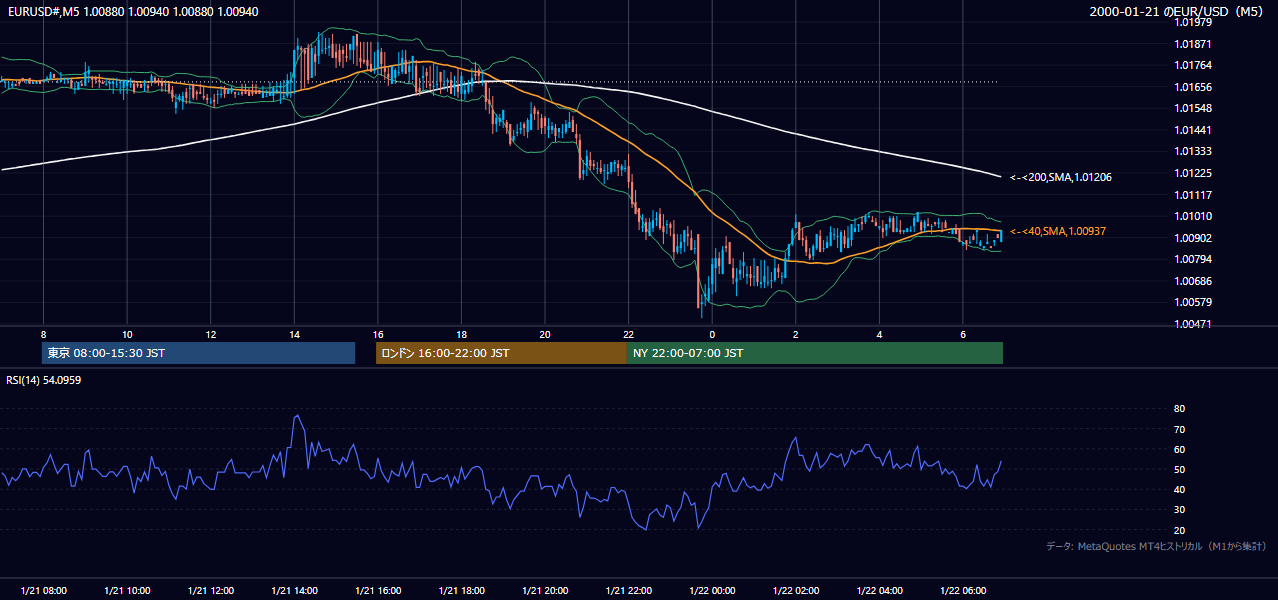This screenshot has height=600, width=1278.
Task: Click hour tick 16 under price chart
Action: point(378,334)
